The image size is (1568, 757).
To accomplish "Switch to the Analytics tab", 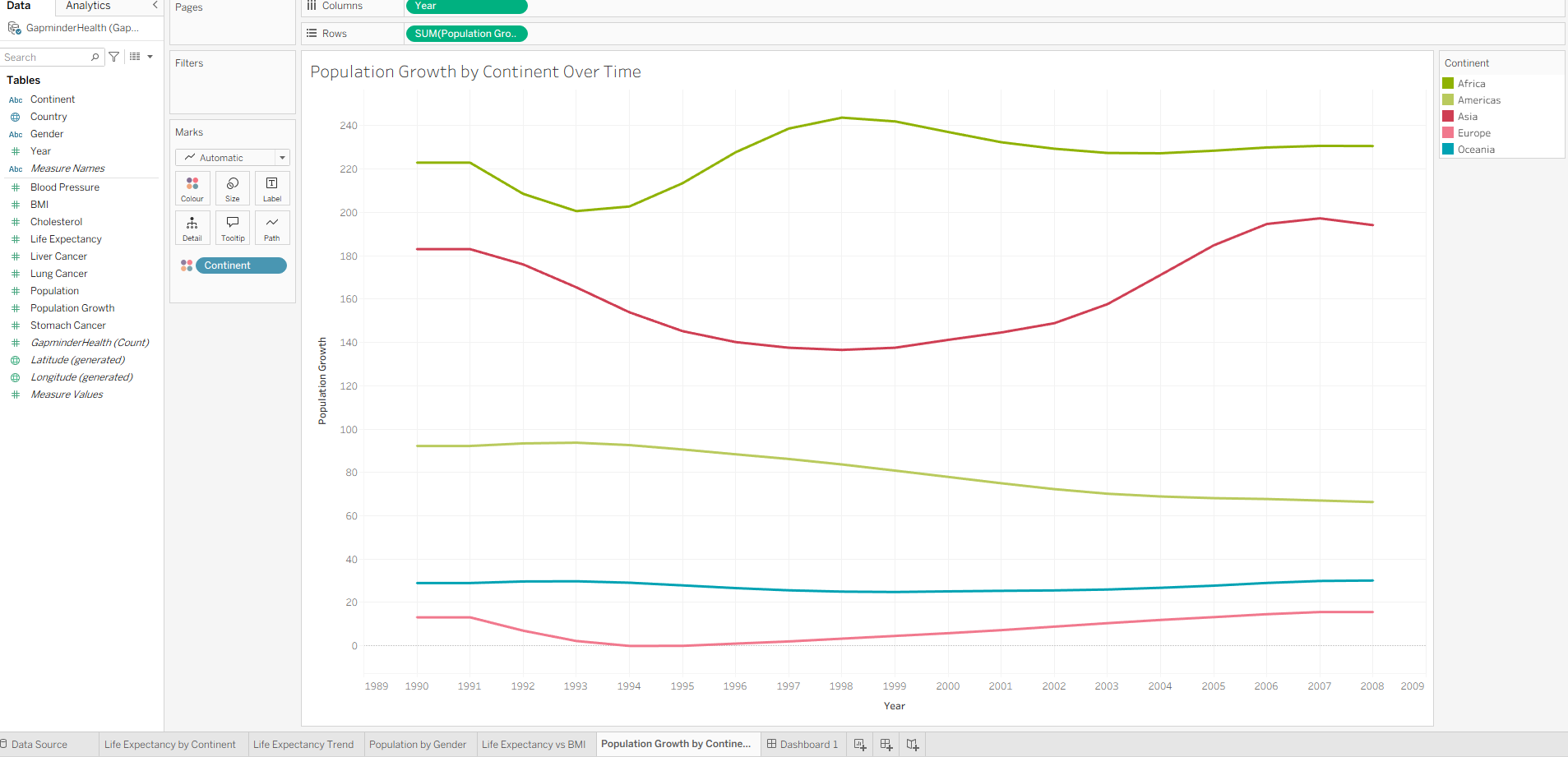I will (87, 6).
